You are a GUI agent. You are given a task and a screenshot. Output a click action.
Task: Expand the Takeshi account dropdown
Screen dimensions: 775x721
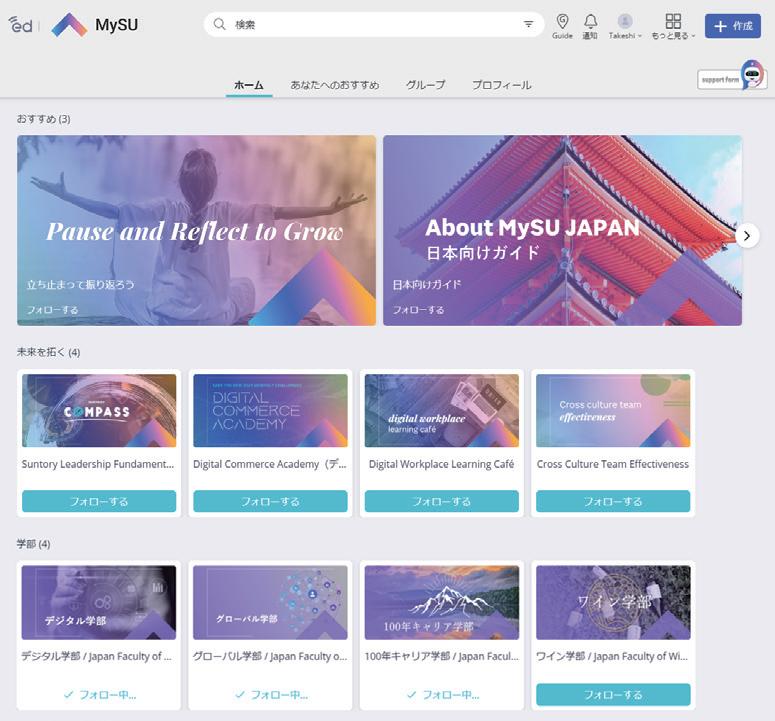(x=640, y=36)
